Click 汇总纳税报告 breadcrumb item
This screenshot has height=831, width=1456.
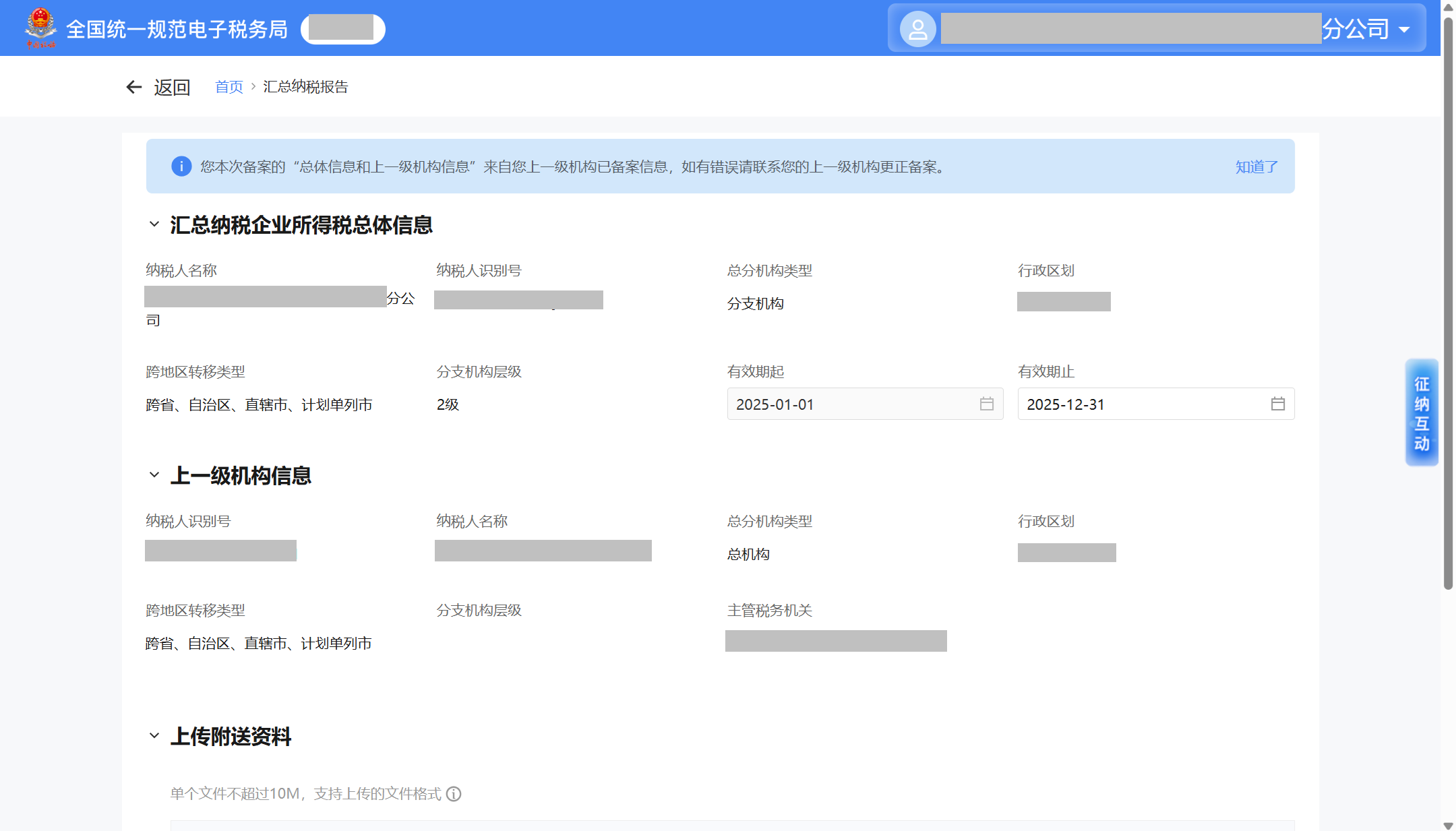point(305,87)
